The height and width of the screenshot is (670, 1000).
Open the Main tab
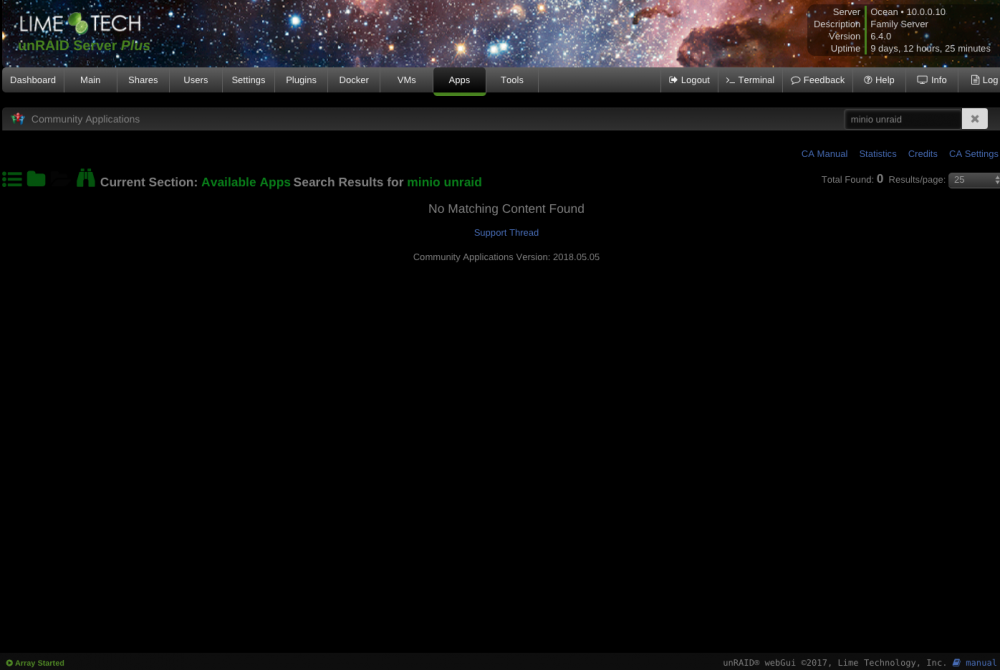[x=91, y=80]
